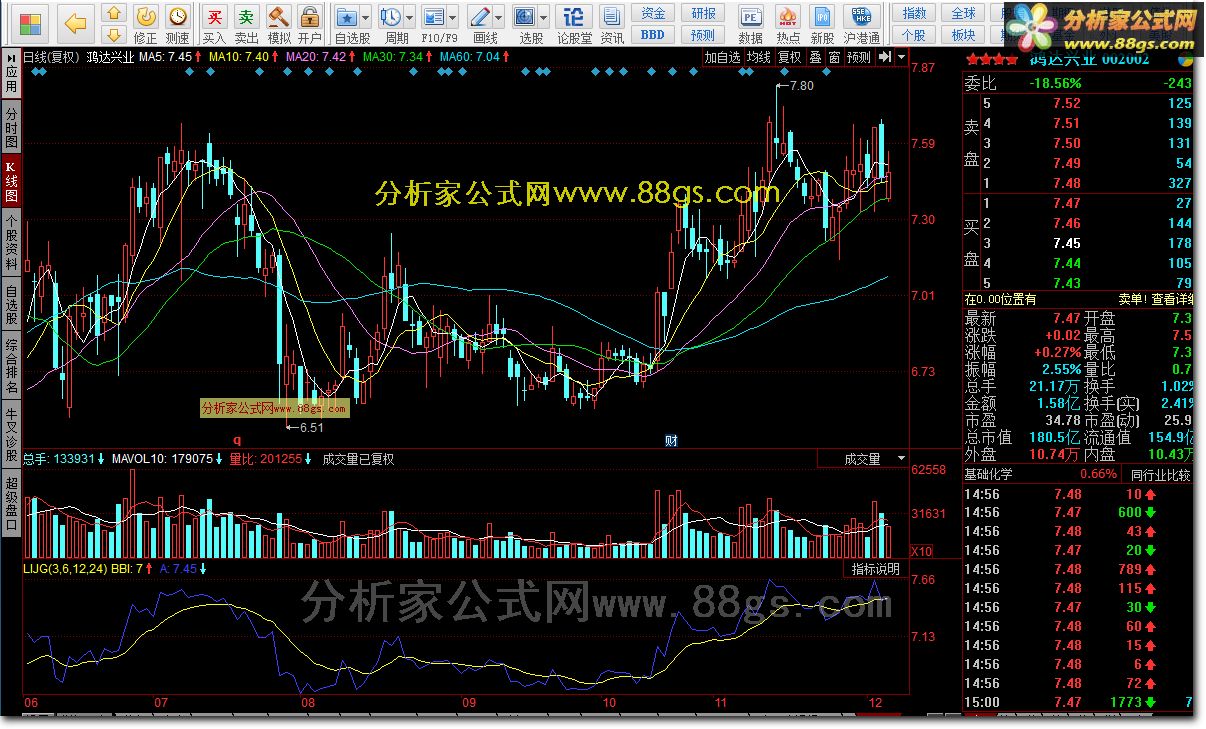Screen dimensions: 1206x729
Task: Open the 综合排名 sidebar tab
Action: click(x=11, y=366)
